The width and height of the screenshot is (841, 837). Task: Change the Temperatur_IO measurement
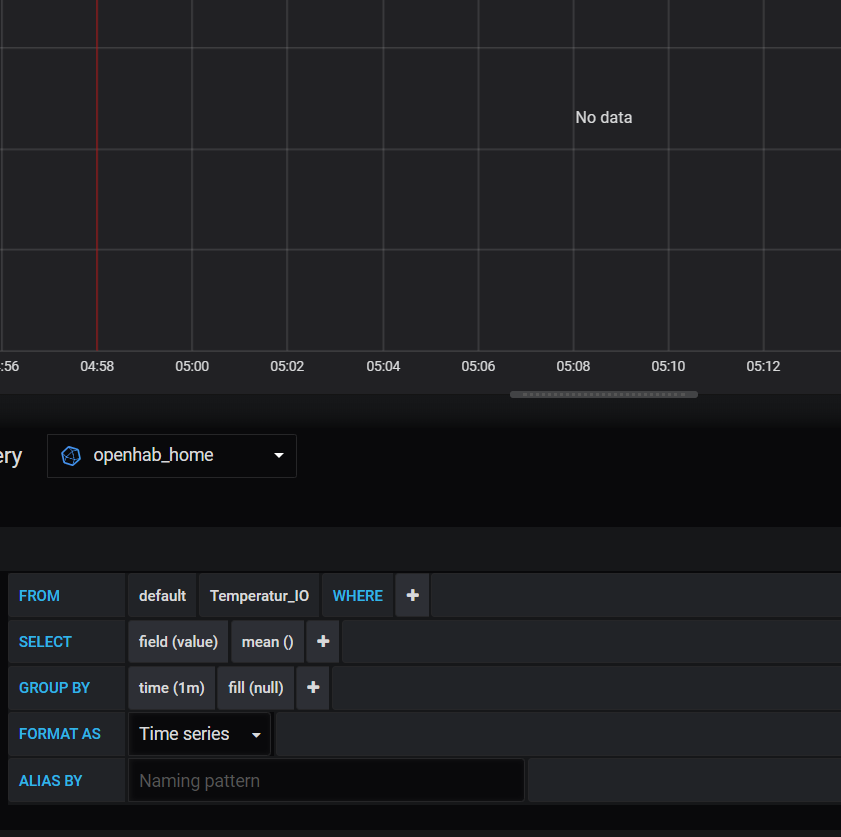(x=258, y=594)
